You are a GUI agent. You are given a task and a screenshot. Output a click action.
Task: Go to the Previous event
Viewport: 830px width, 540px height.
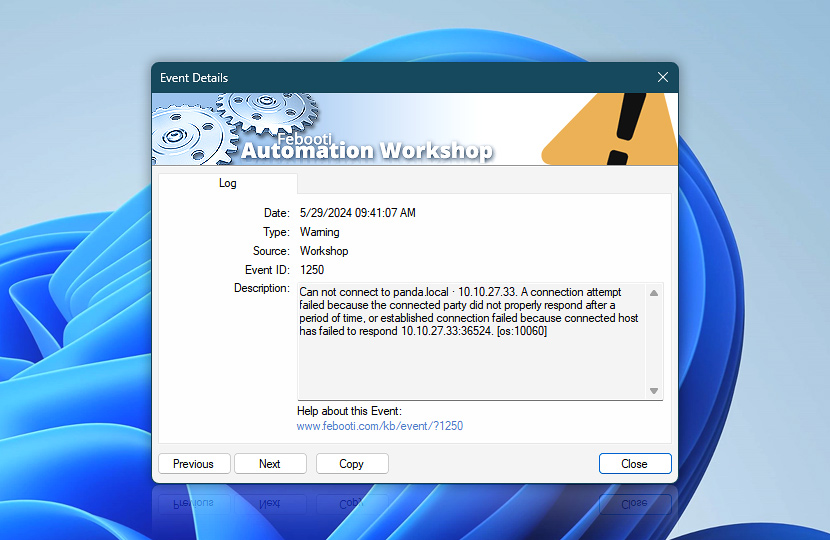click(x=194, y=464)
